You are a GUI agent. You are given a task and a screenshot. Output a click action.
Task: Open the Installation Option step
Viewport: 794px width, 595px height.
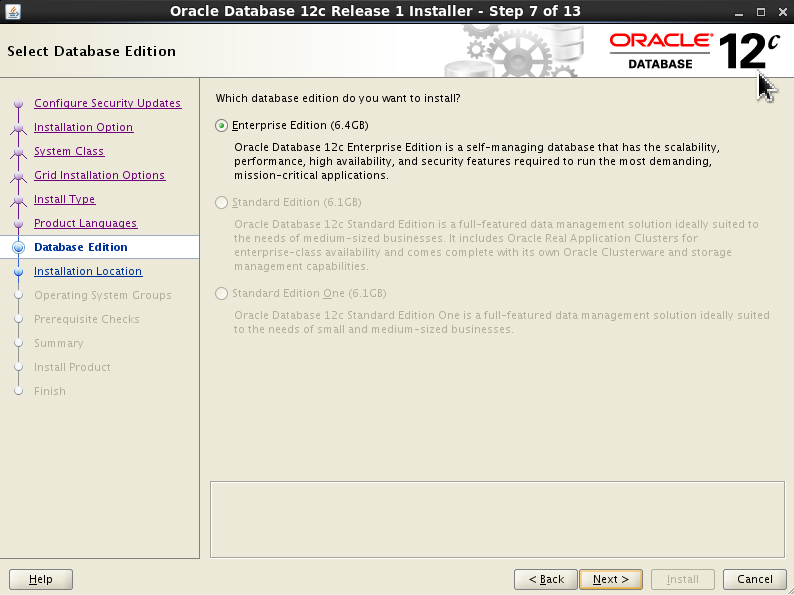84,127
